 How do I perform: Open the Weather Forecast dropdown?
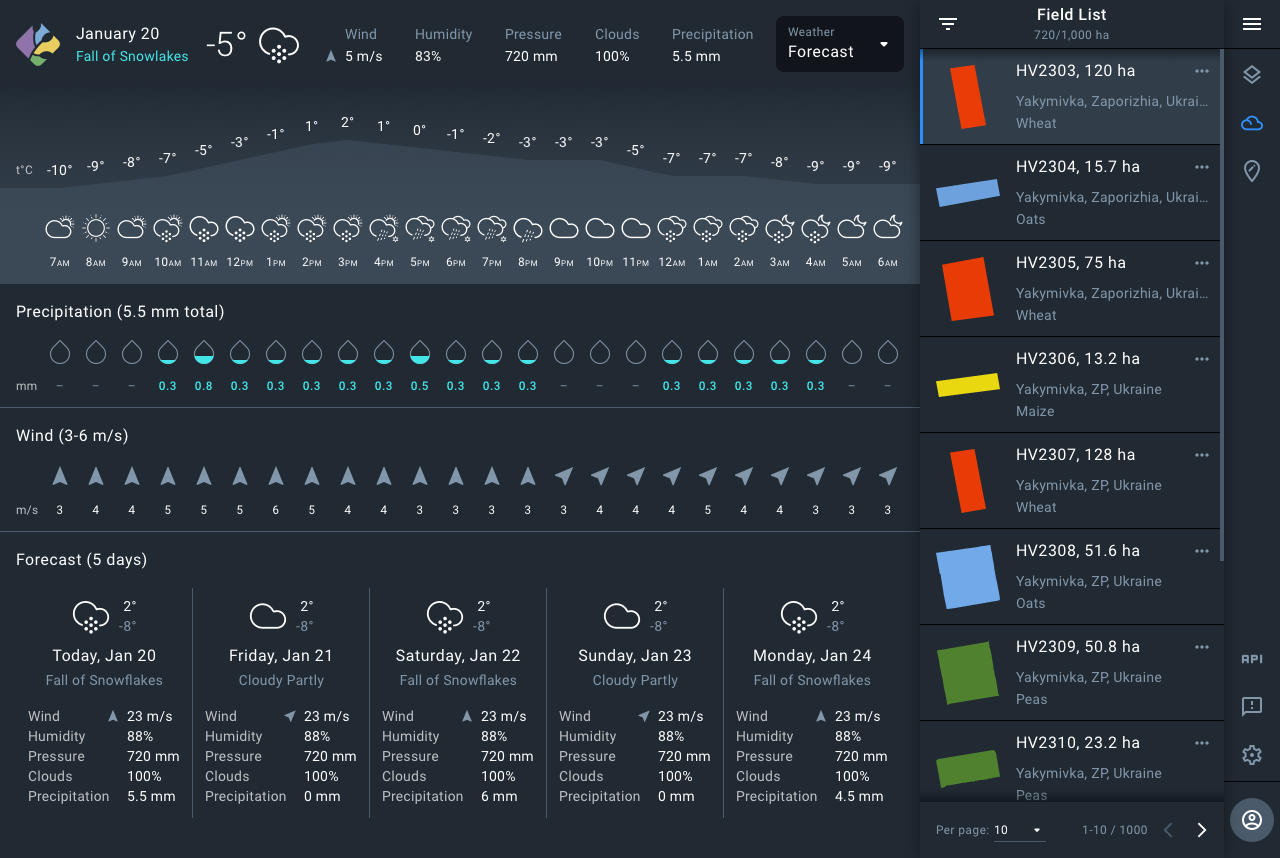click(839, 44)
